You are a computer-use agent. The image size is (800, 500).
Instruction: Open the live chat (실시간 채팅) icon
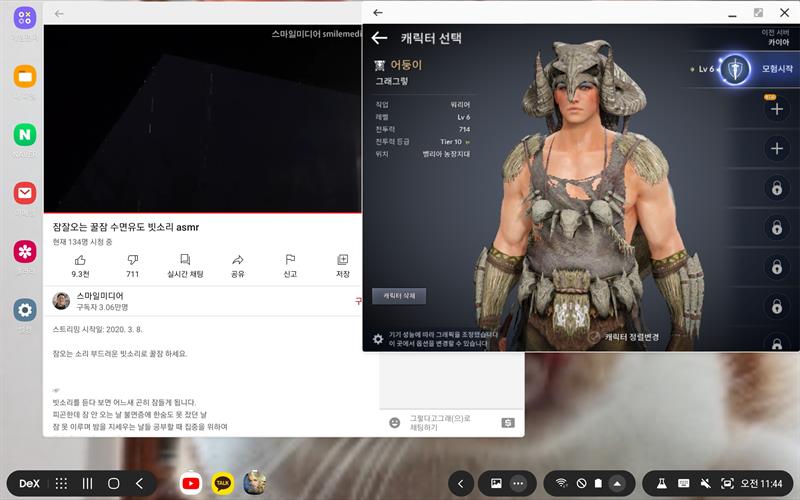click(x=185, y=260)
